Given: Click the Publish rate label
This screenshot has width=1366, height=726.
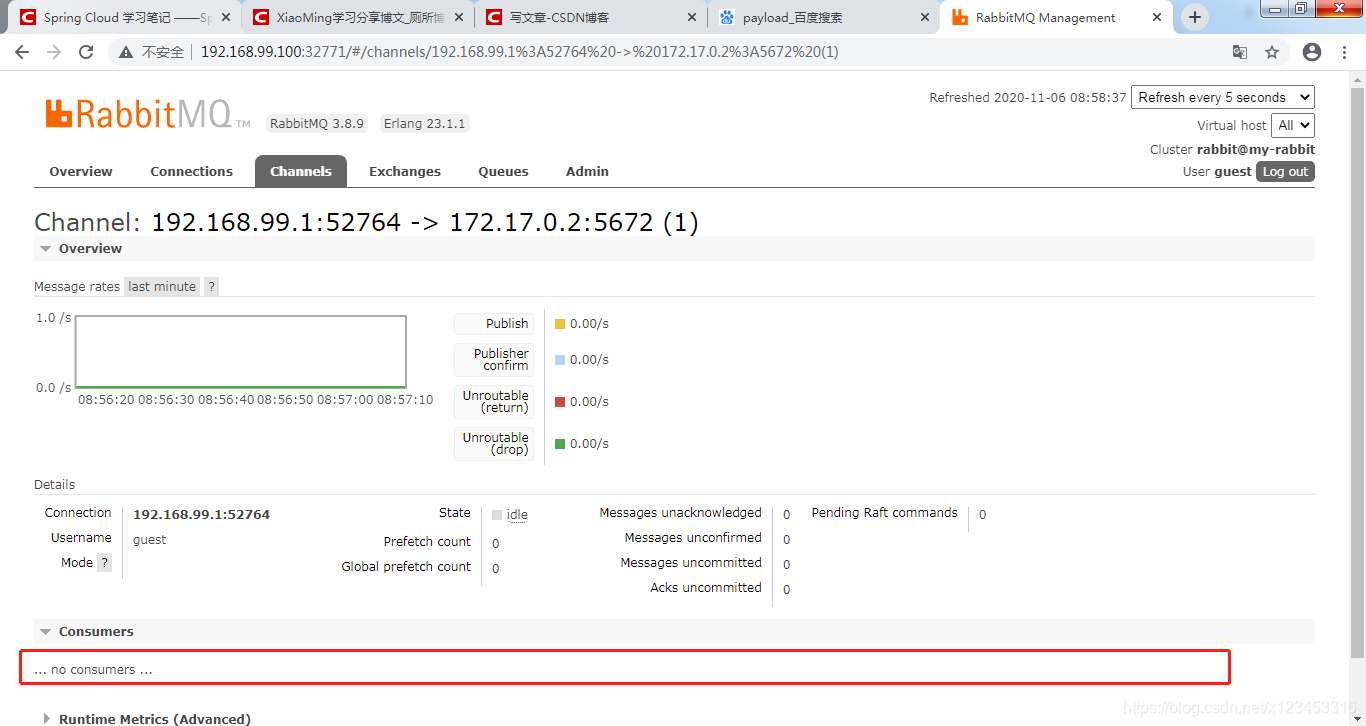Looking at the screenshot, I should coord(495,323).
